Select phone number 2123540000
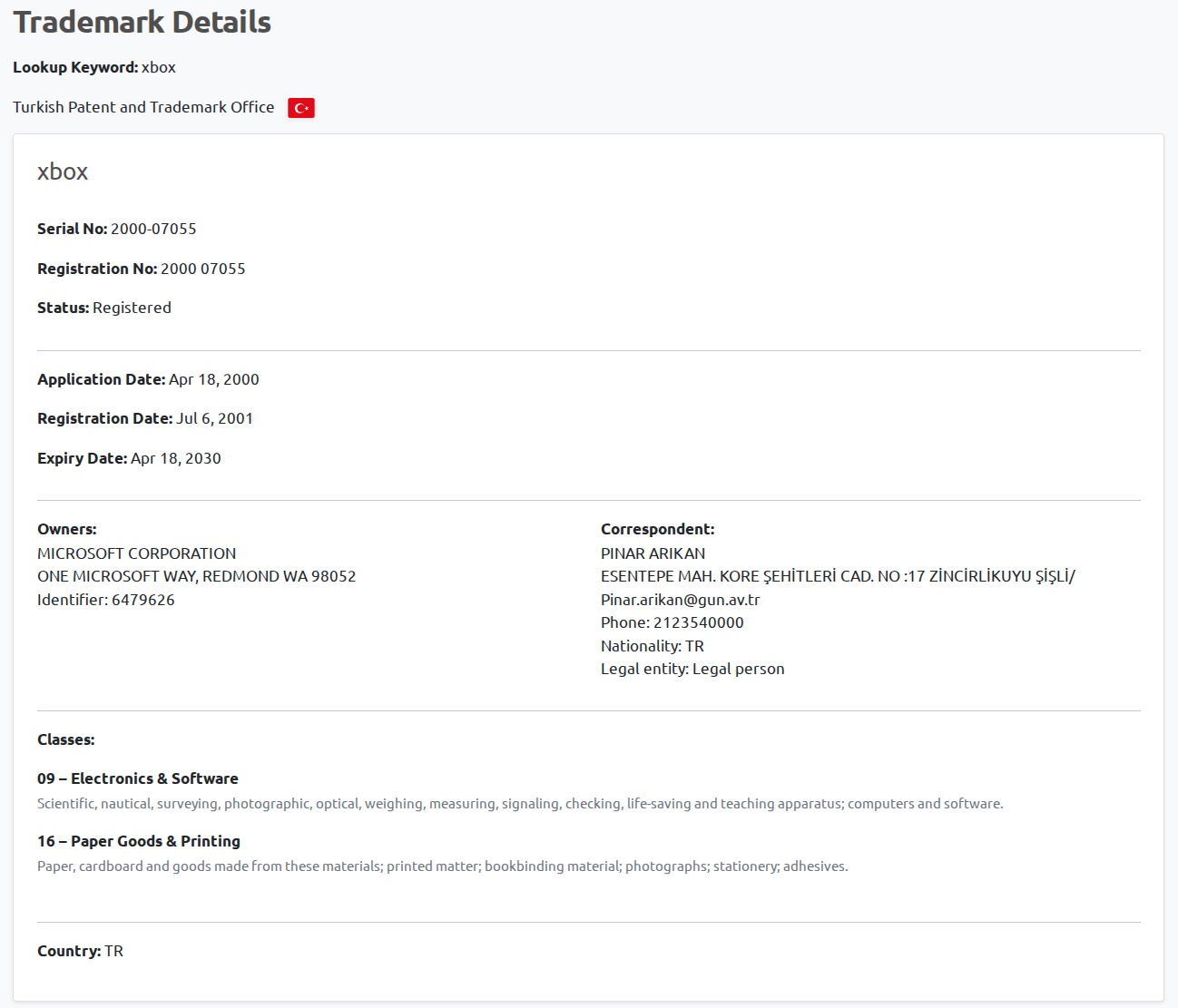 pos(699,622)
